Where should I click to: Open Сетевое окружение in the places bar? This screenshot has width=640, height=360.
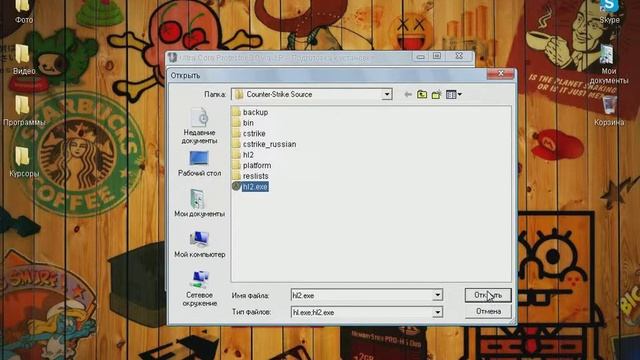pyautogui.click(x=199, y=288)
